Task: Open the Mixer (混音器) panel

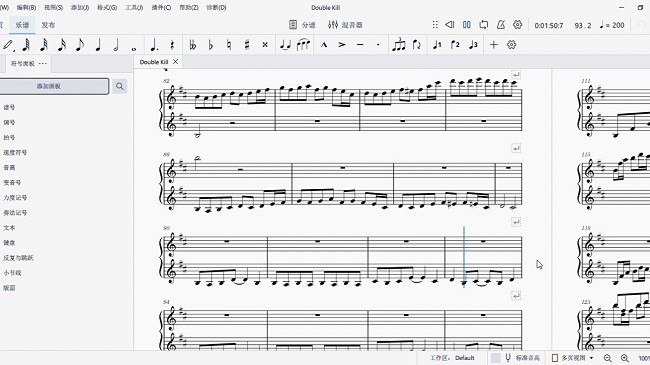Action: point(345,25)
